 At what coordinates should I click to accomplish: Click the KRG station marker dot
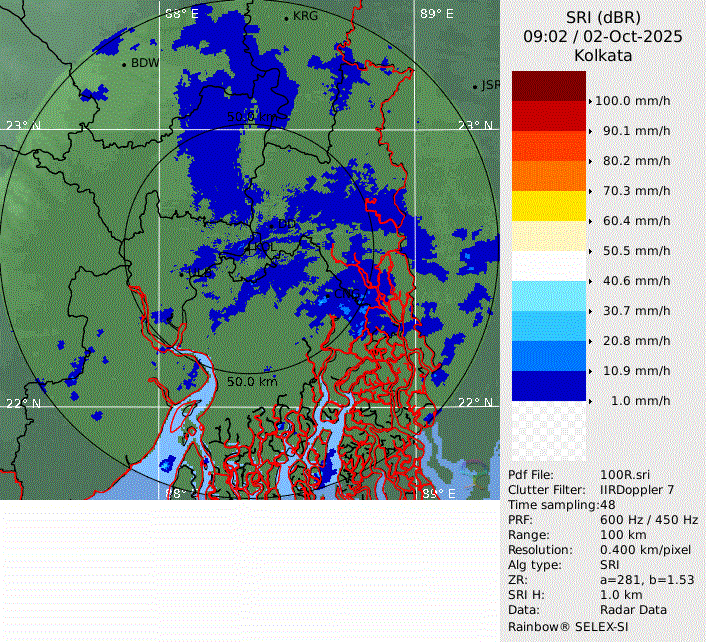click(286, 18)
